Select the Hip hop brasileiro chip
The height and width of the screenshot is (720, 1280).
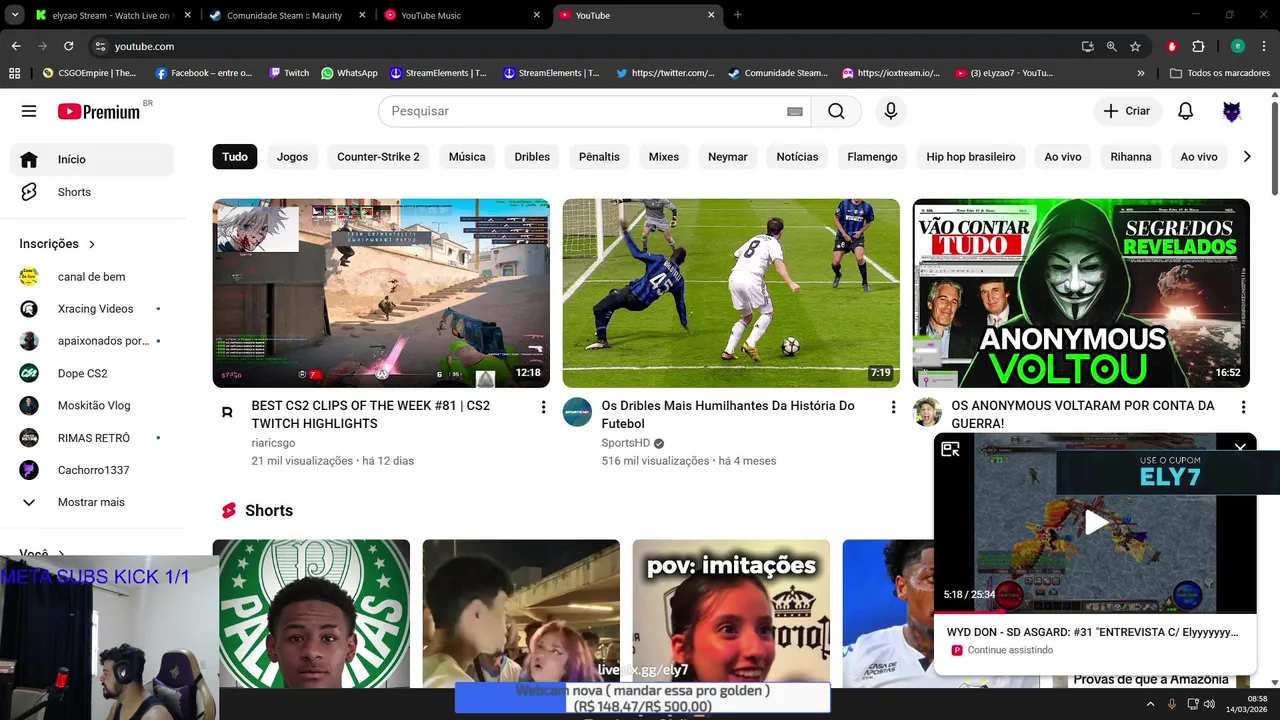pyautogui.click(x=971, y=157)
